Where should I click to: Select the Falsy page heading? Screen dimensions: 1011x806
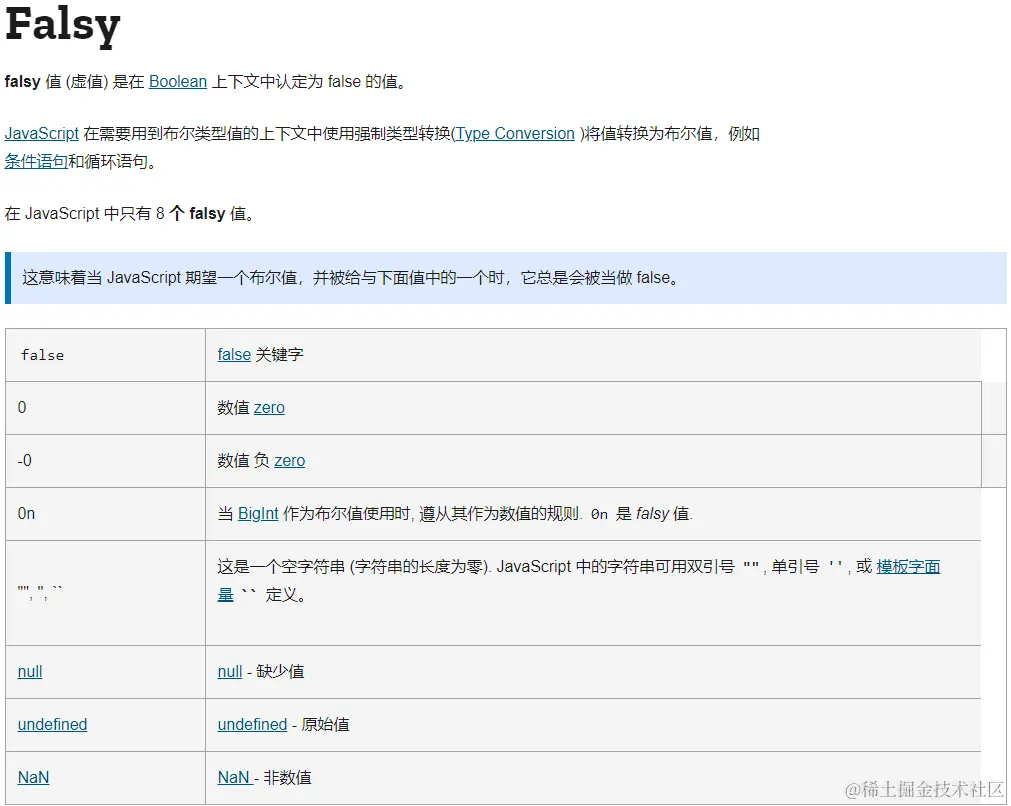click(x=63, y=26)
